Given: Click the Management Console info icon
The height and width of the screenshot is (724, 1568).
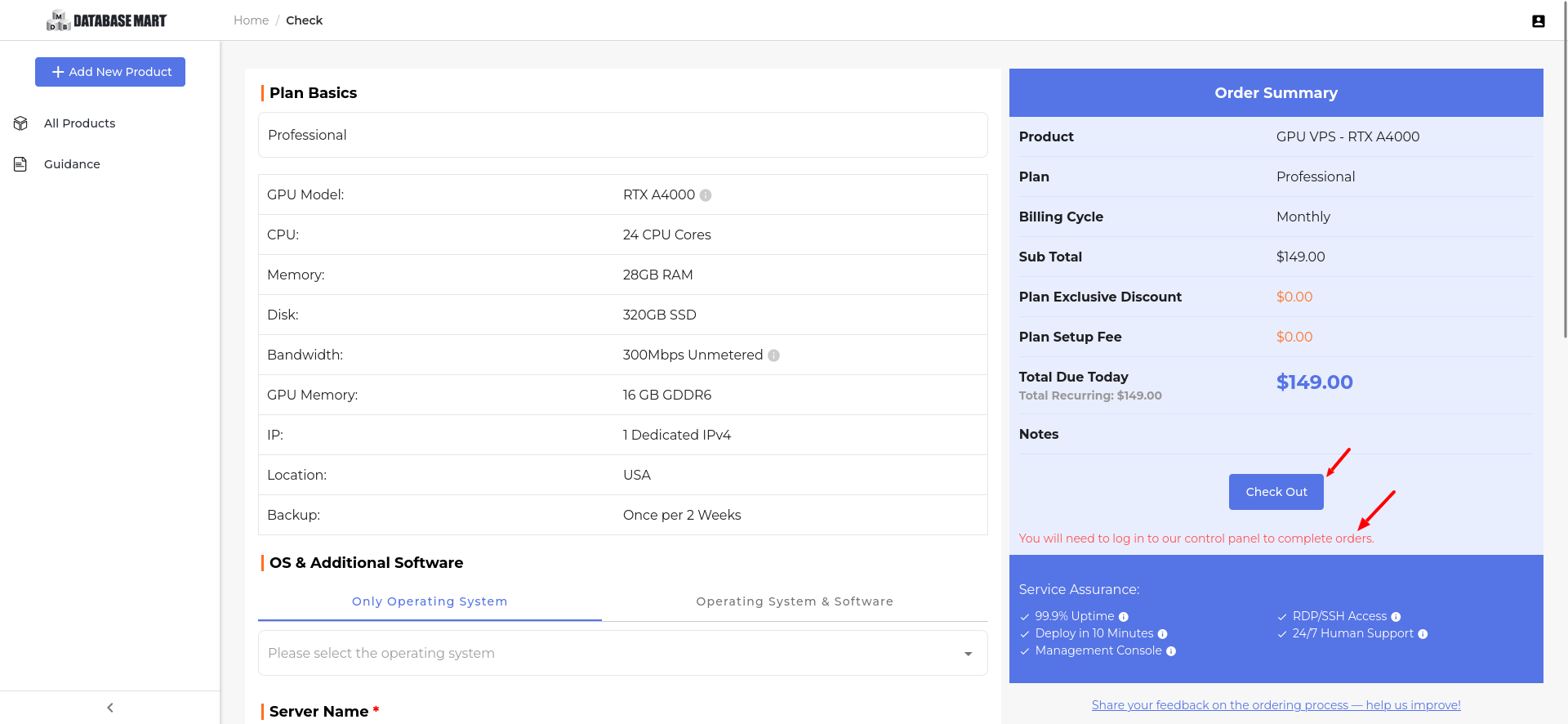Looking at the screenshot, I should (1170, 651).
